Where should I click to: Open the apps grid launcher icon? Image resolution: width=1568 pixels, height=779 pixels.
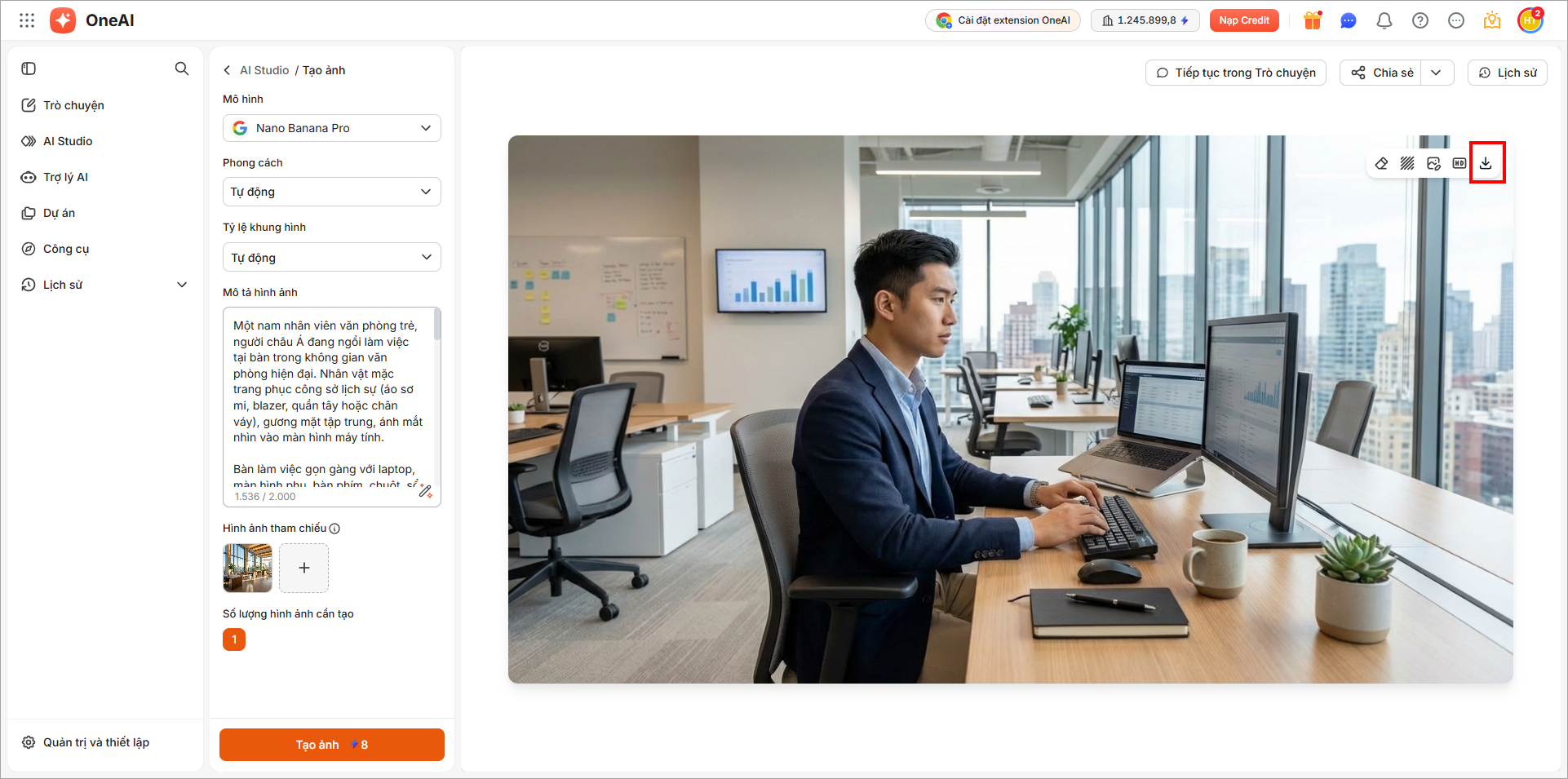27,20
